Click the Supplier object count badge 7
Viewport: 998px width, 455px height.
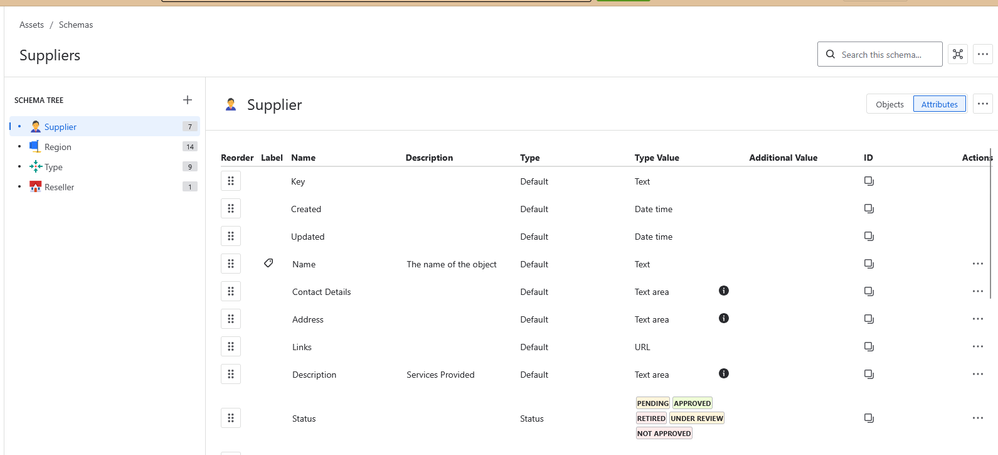pos(190,127)
